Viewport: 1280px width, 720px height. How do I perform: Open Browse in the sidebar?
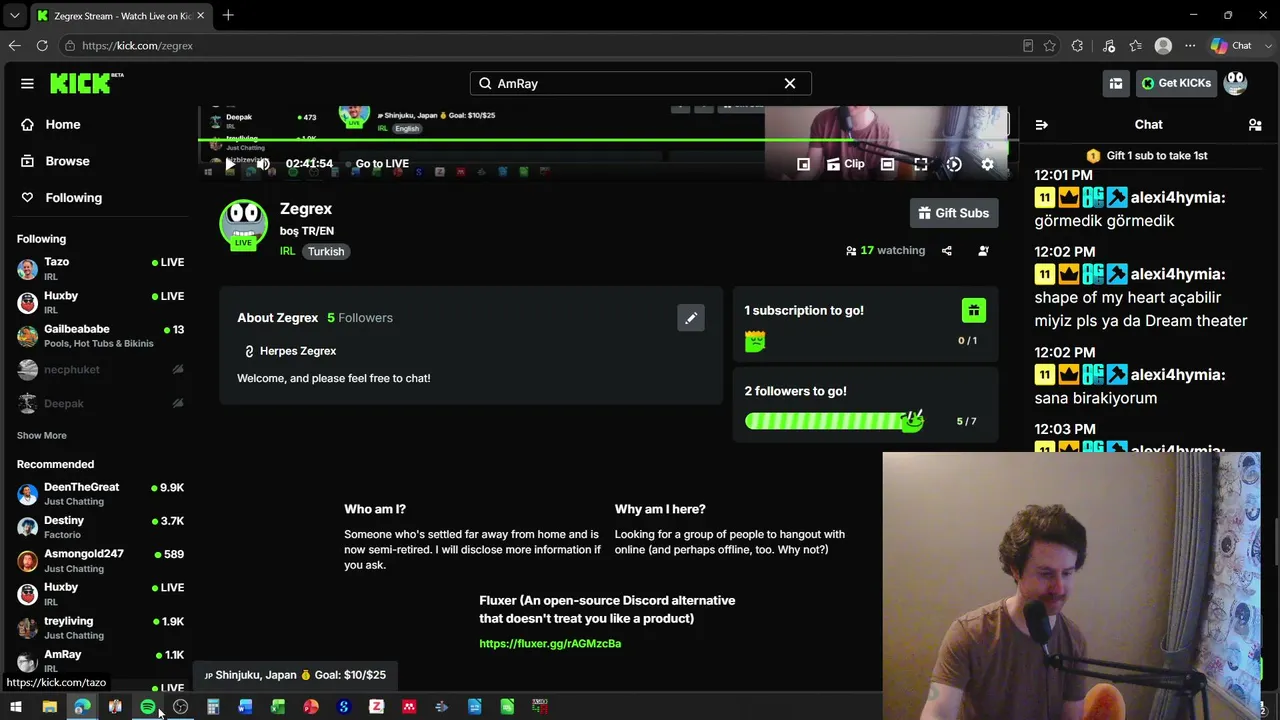67,161
